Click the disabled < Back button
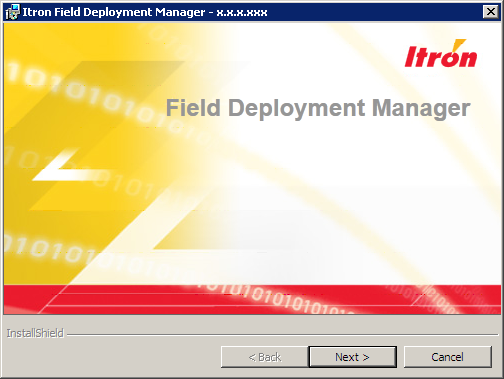The height and width of the screenshot is (379, 504). pos(265,357)
